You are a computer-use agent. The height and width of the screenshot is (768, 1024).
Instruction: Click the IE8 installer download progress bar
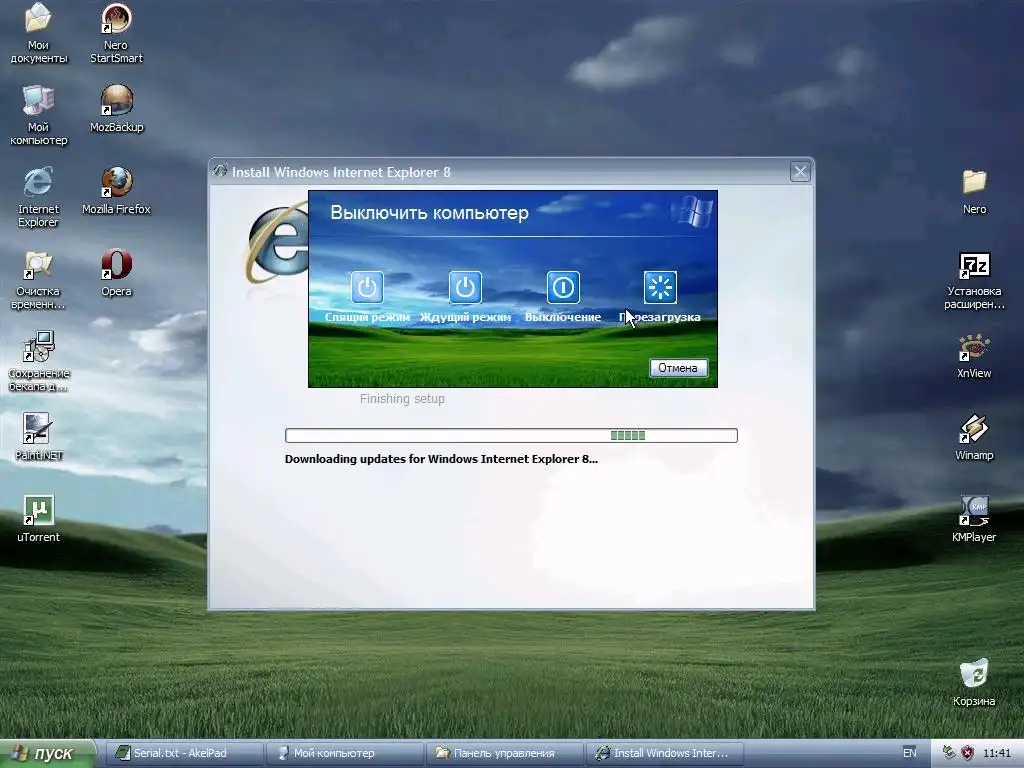click(x=511, y=436)
